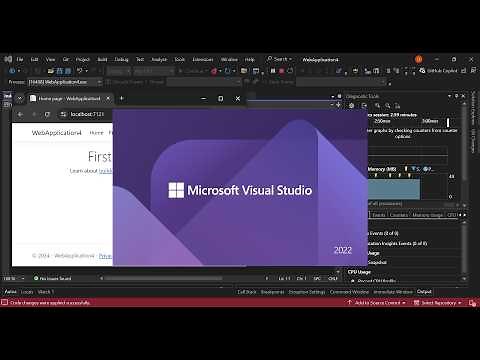
Task: Open the Command Window tab
Action: click(x=349, y=292)
